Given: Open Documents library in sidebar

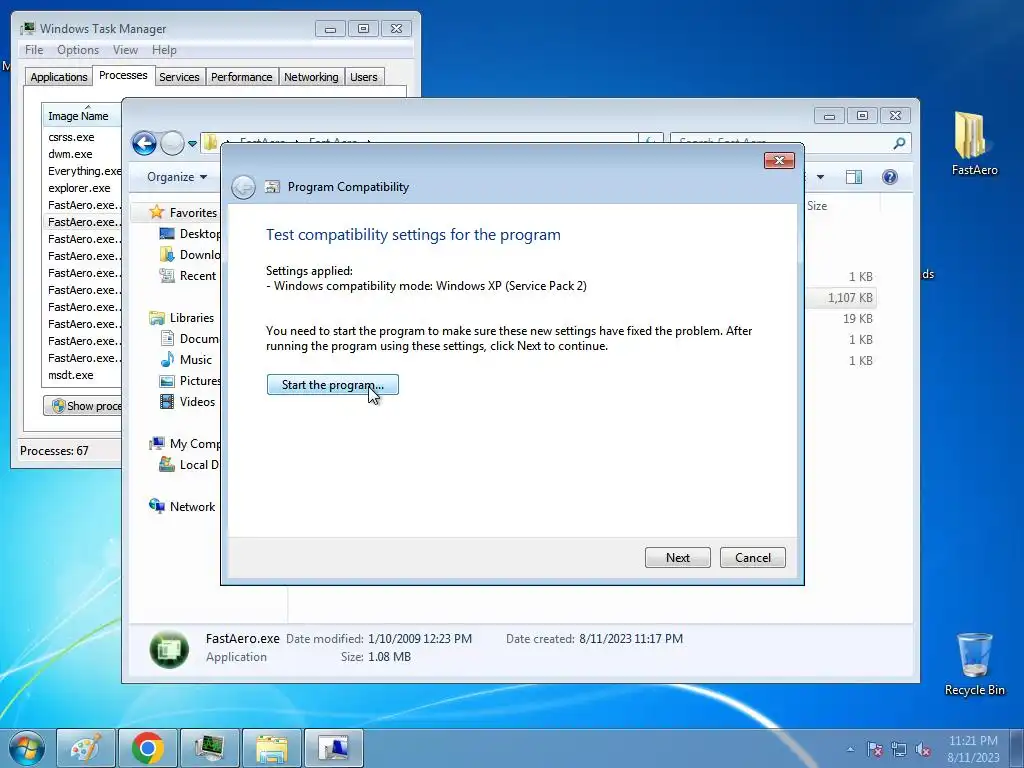Looking at the screenshot, I should (189, 338).
